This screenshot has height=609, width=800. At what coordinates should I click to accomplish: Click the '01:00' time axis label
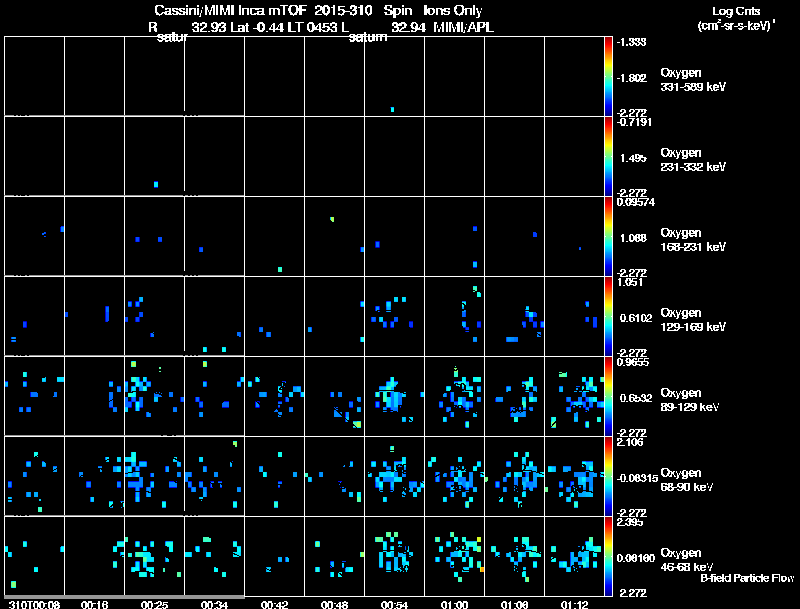[x=455, y=604]
